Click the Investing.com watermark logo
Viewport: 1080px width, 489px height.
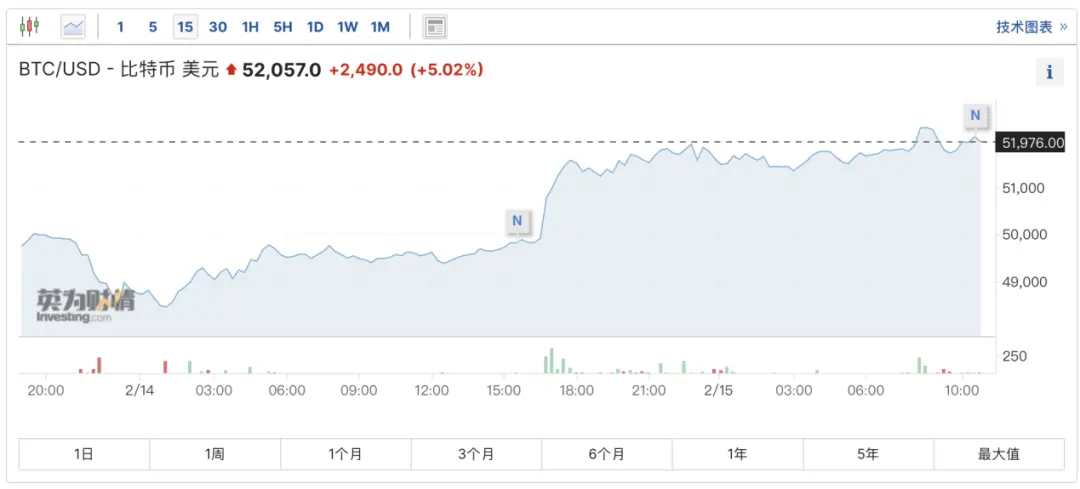(85, 305)
